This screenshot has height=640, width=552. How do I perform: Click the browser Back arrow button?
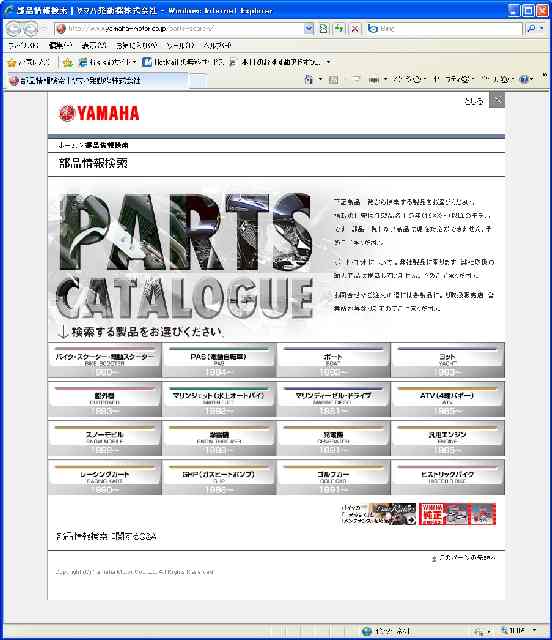[x=13, y=29]
